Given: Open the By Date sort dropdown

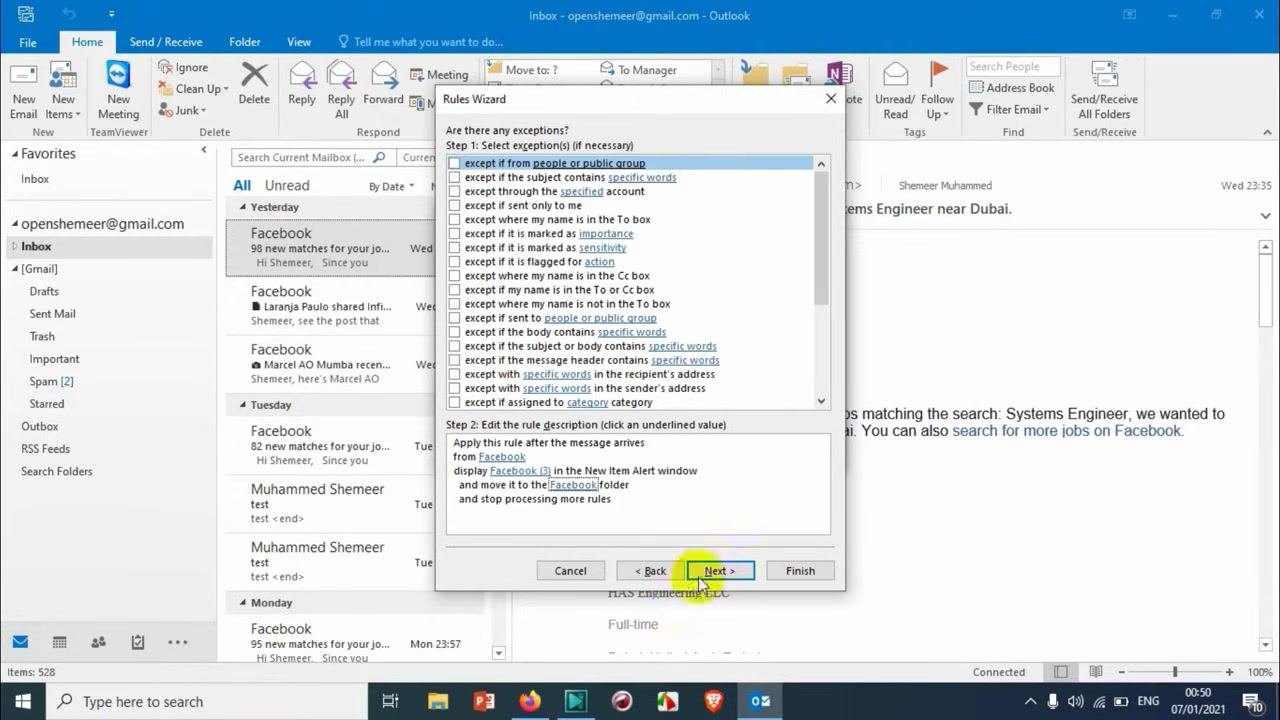Looking at the screenshot, I should point(391,186).
